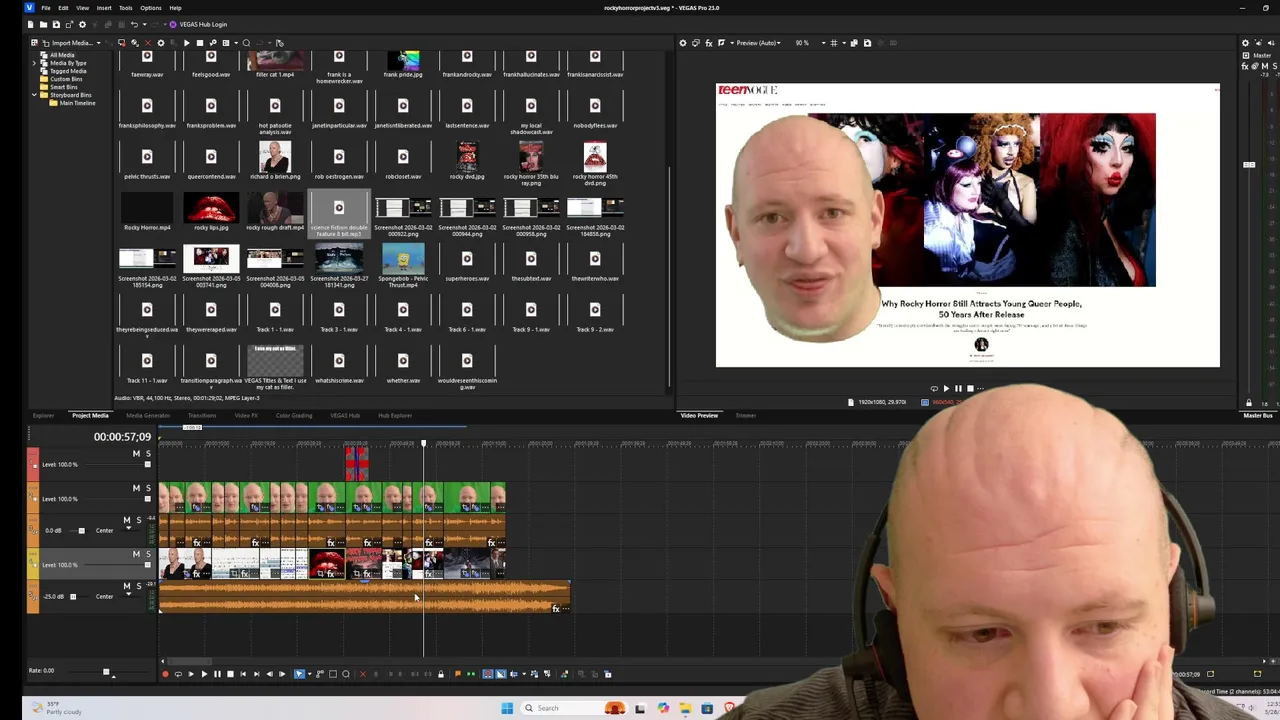The height and width of the screenshot is (720, 1280).
Task: Open the media search magnifier tool
Action: click(x=246, y=43)
